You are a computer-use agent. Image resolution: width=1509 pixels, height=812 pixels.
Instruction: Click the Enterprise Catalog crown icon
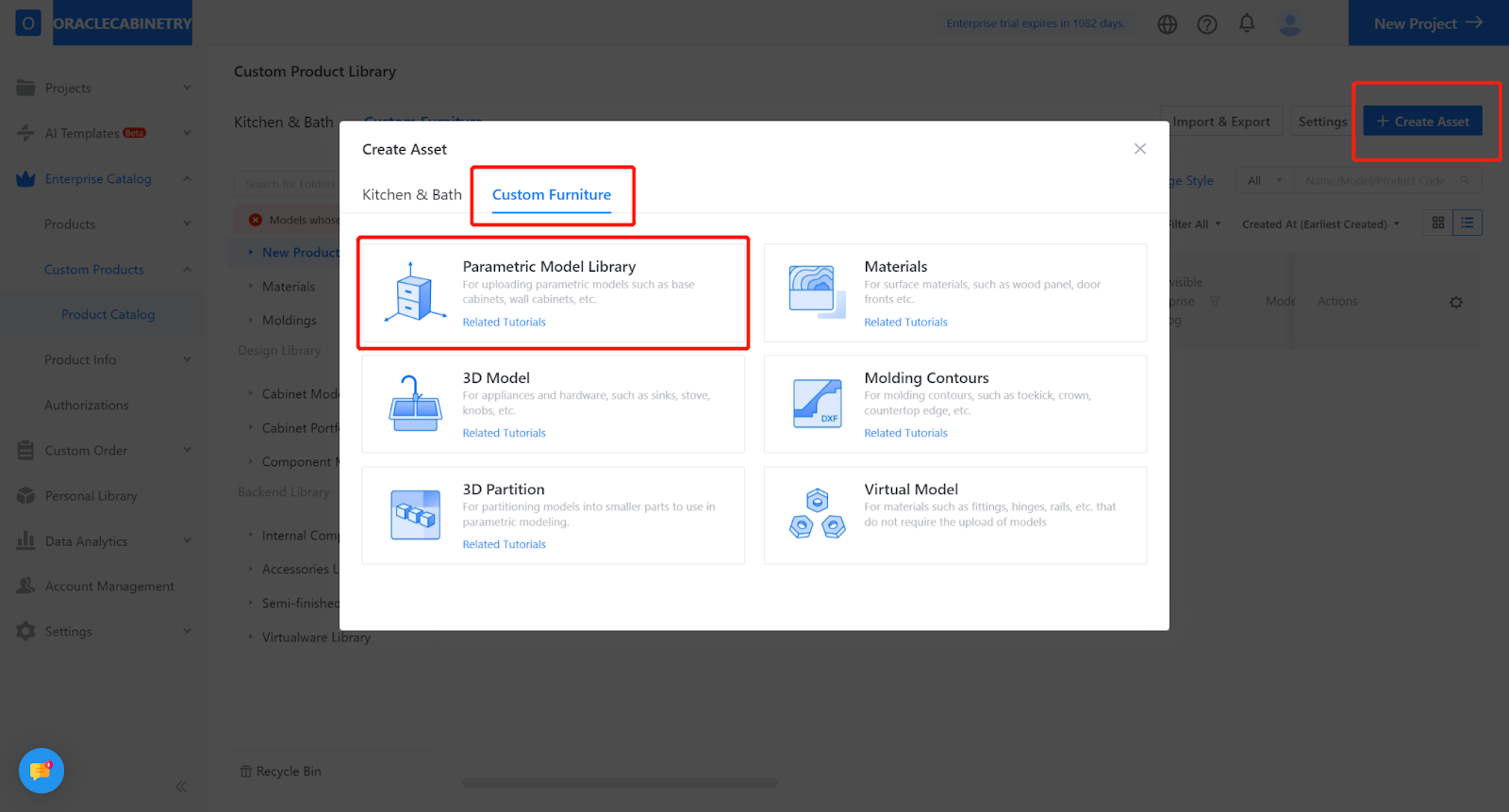[x=25, y=178]
